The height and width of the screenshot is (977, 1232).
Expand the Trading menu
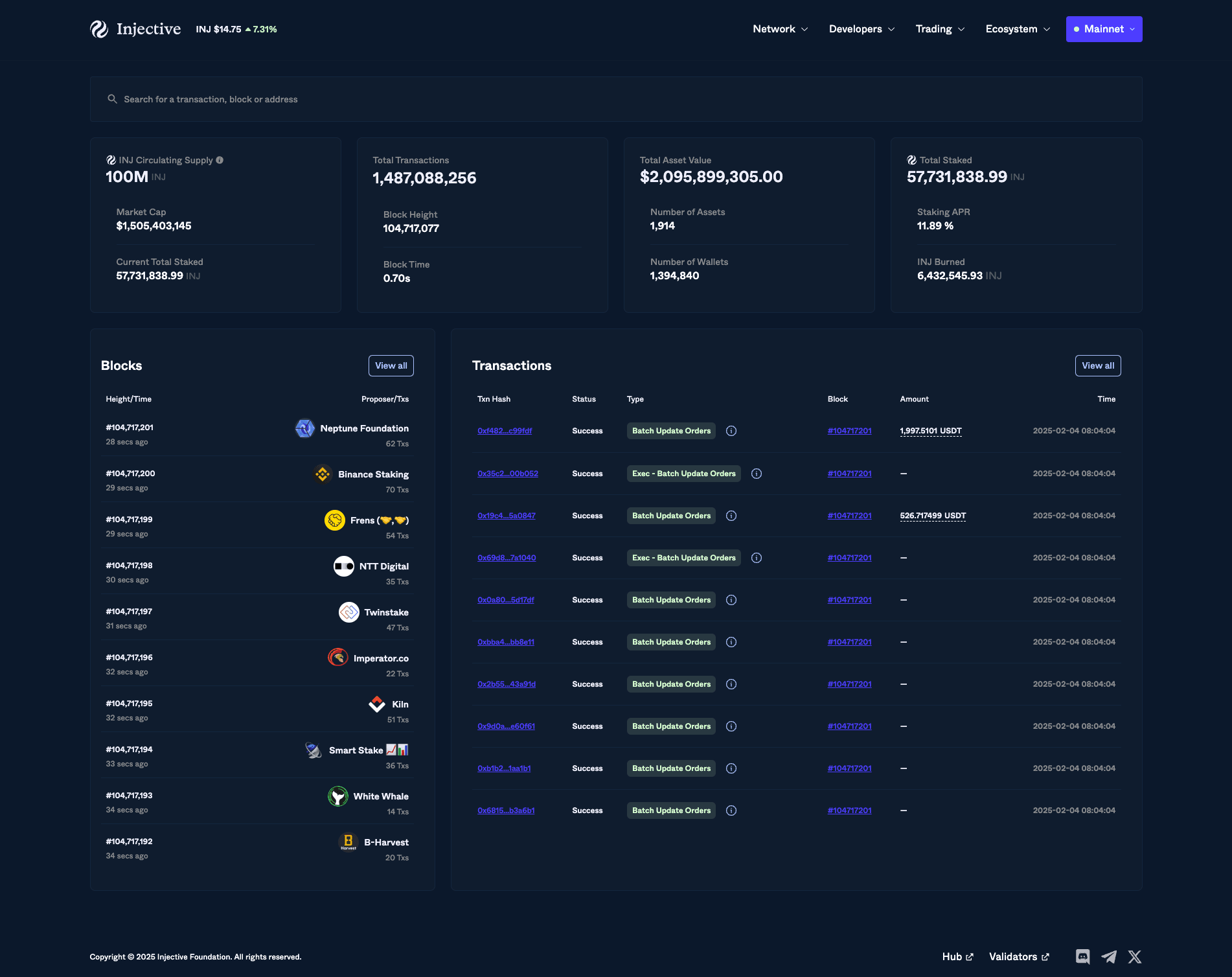(x=940, y=29)
